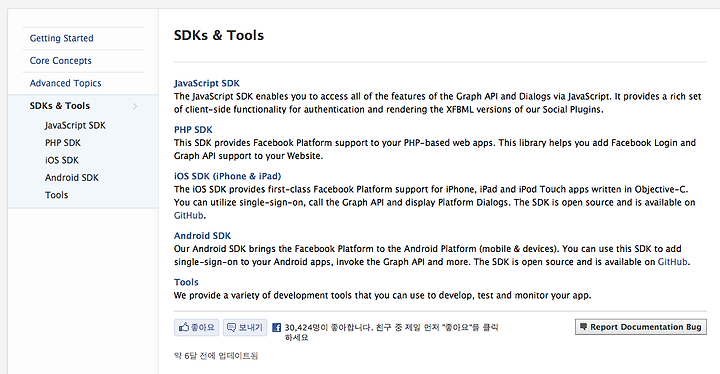The height and width of the screenshot is (374, 720).
Task: Open Advanced Topics in the sidebar
Action: (x=65, y=83)
